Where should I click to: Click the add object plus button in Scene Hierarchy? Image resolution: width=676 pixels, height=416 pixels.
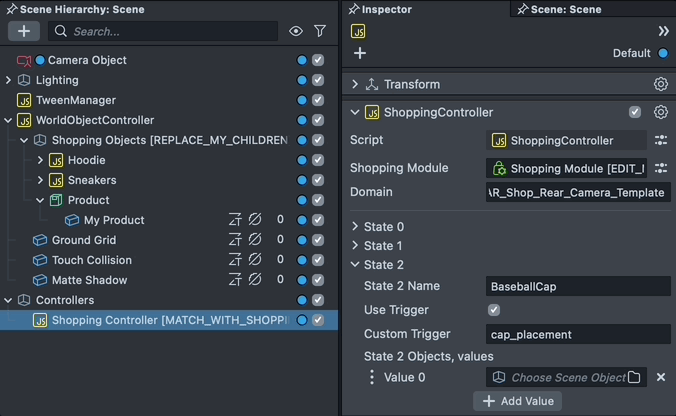[24, 31]
